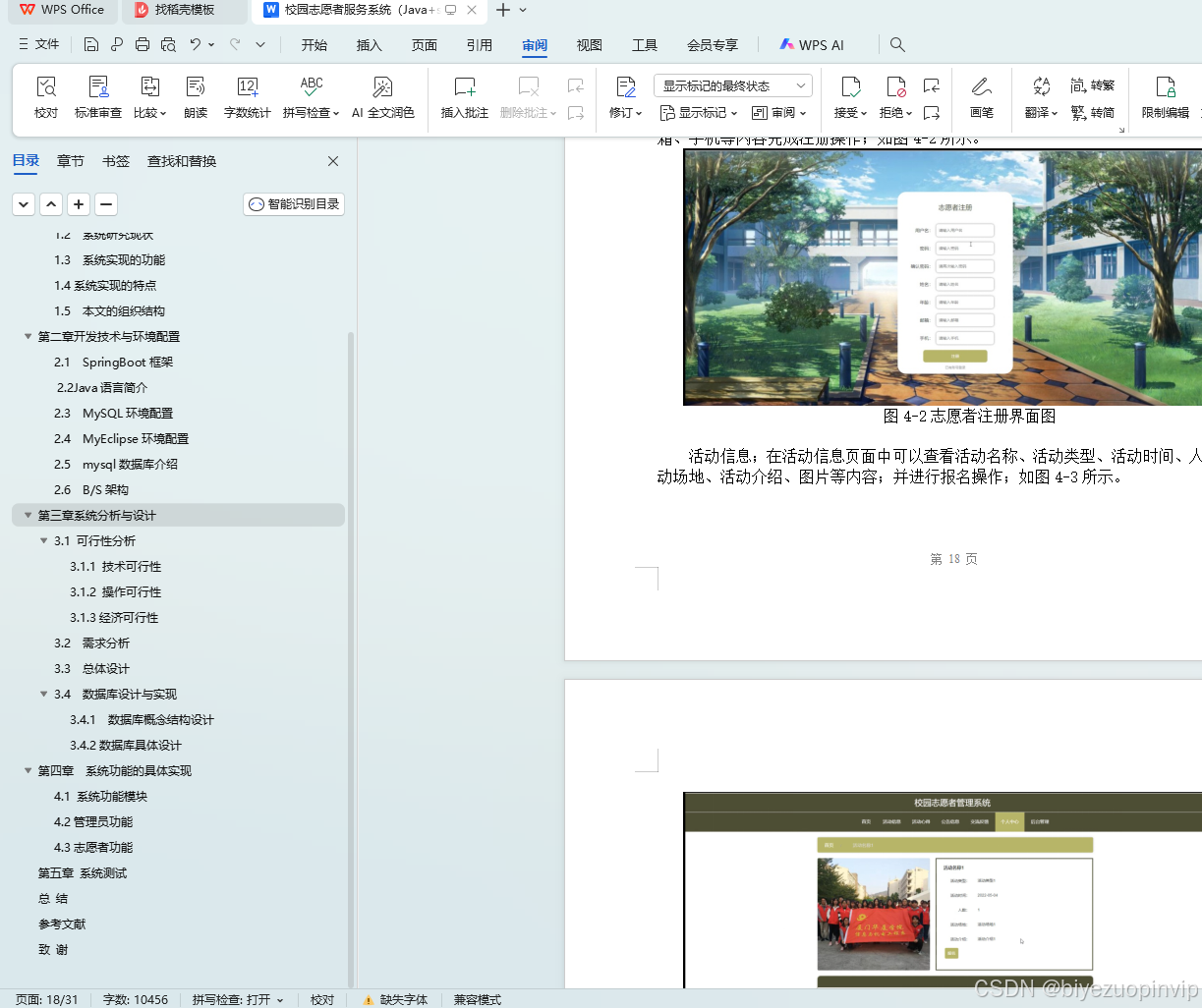Open AI 全文润色 polishing tool
1202x1008 pixels.
pos(383,97)
